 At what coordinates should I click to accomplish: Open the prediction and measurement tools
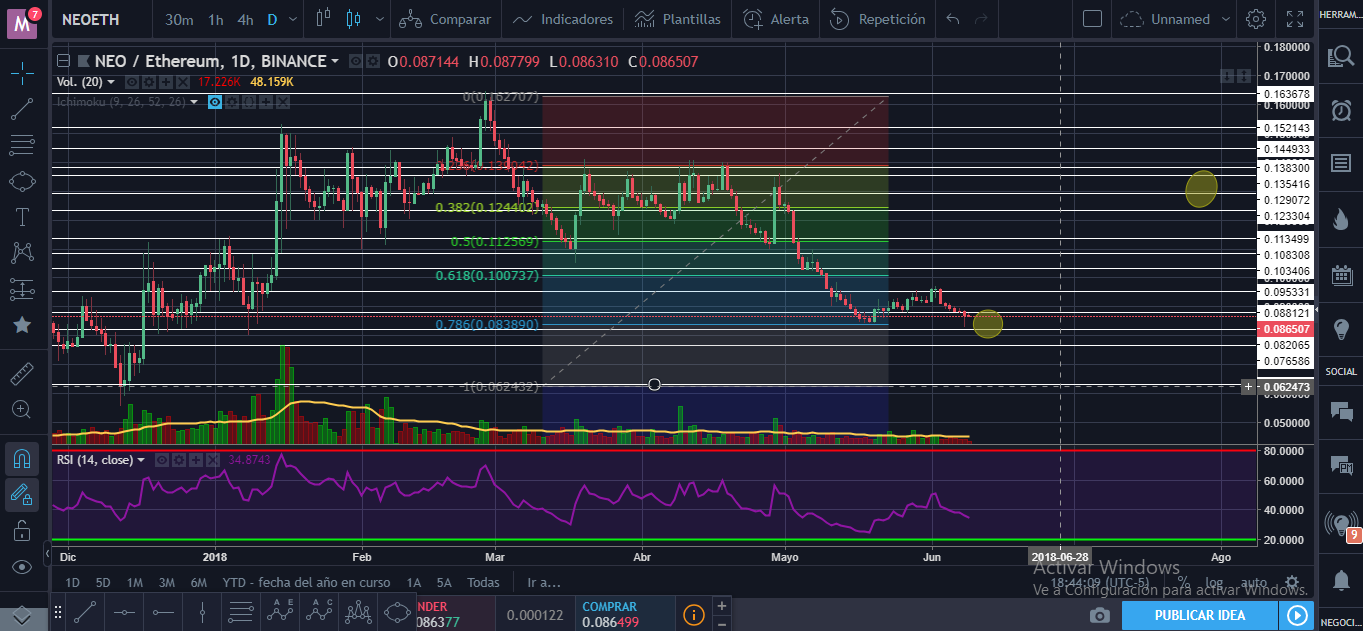(22, 289)
